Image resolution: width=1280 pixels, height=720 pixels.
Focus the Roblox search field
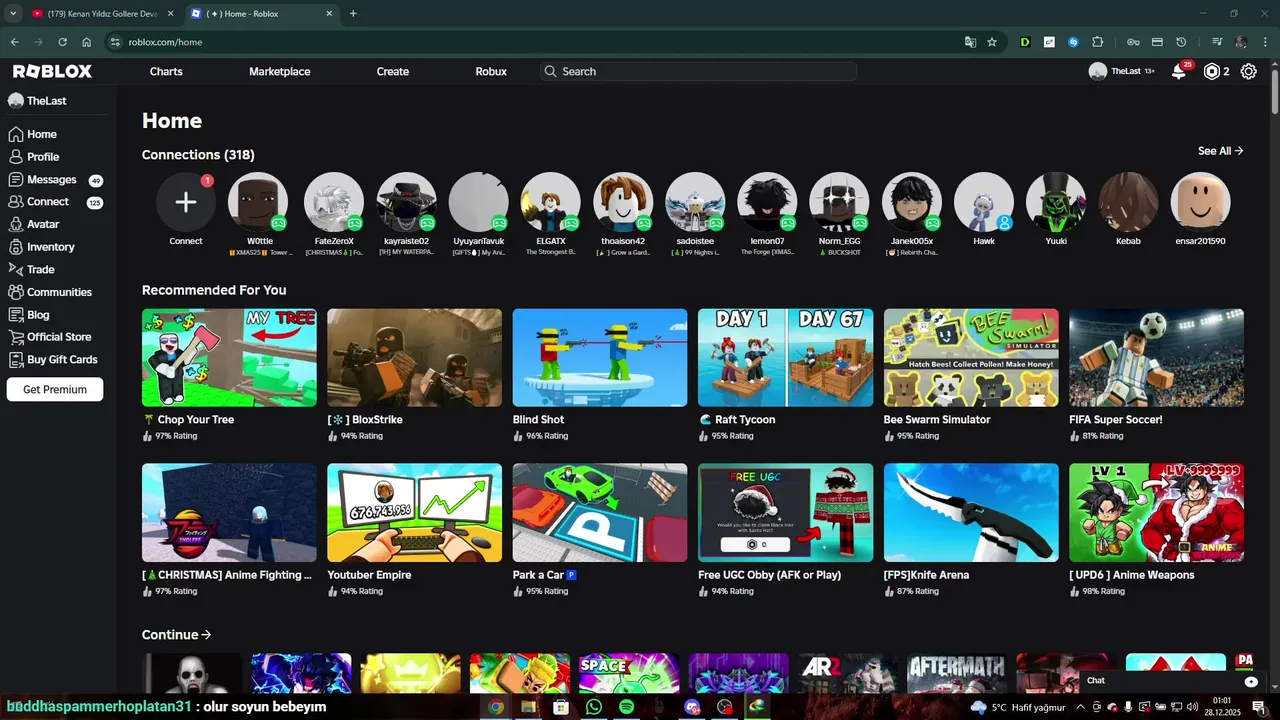pyautogui.click(x=698, y=71)
